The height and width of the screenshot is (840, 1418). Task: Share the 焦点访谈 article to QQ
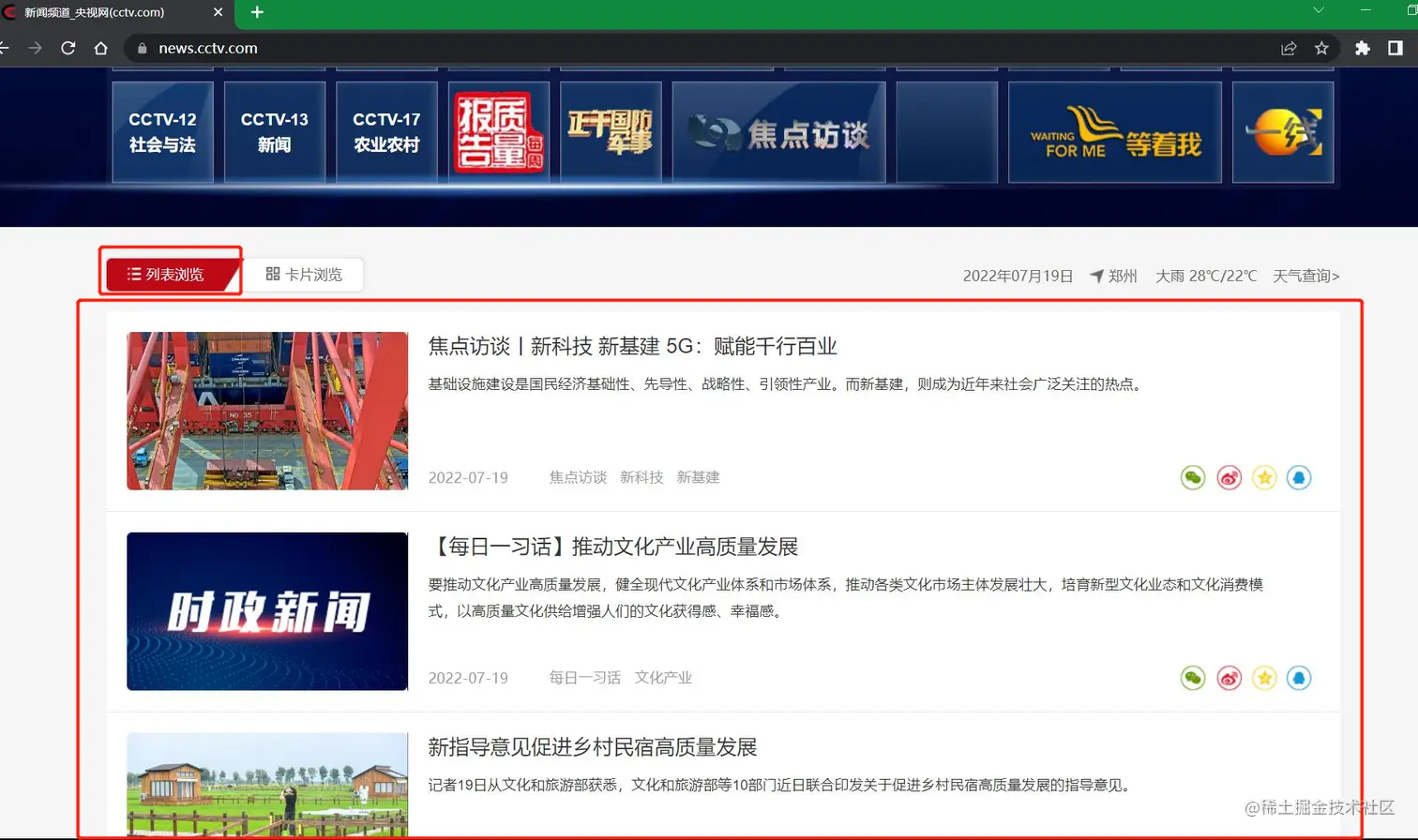(1299, 477)
